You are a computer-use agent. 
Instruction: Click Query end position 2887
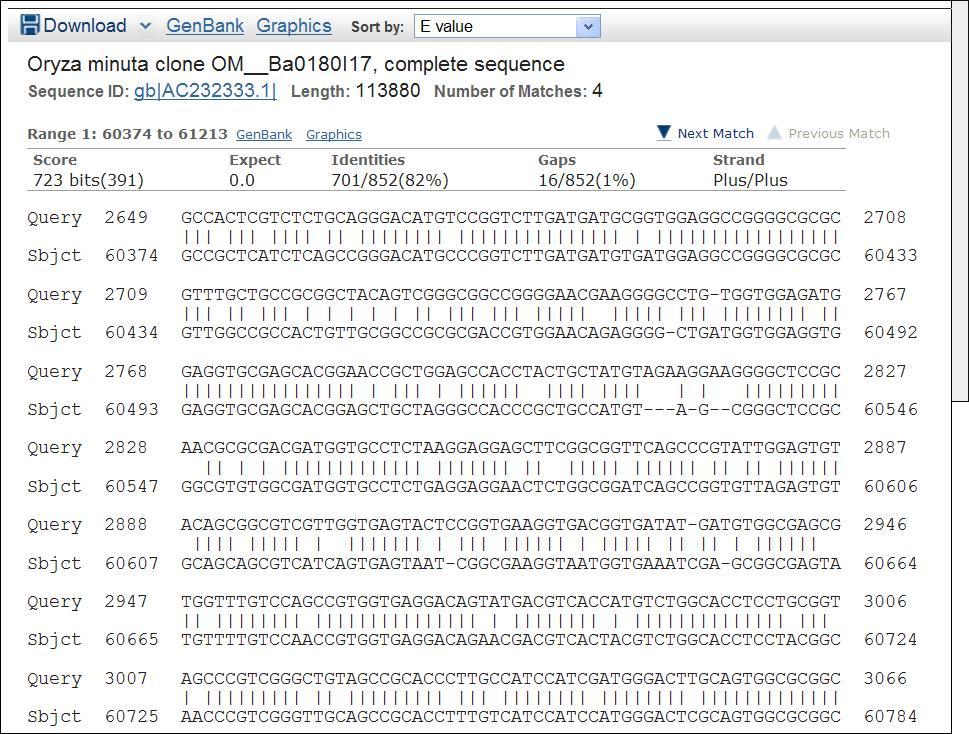tap(885, 448)
